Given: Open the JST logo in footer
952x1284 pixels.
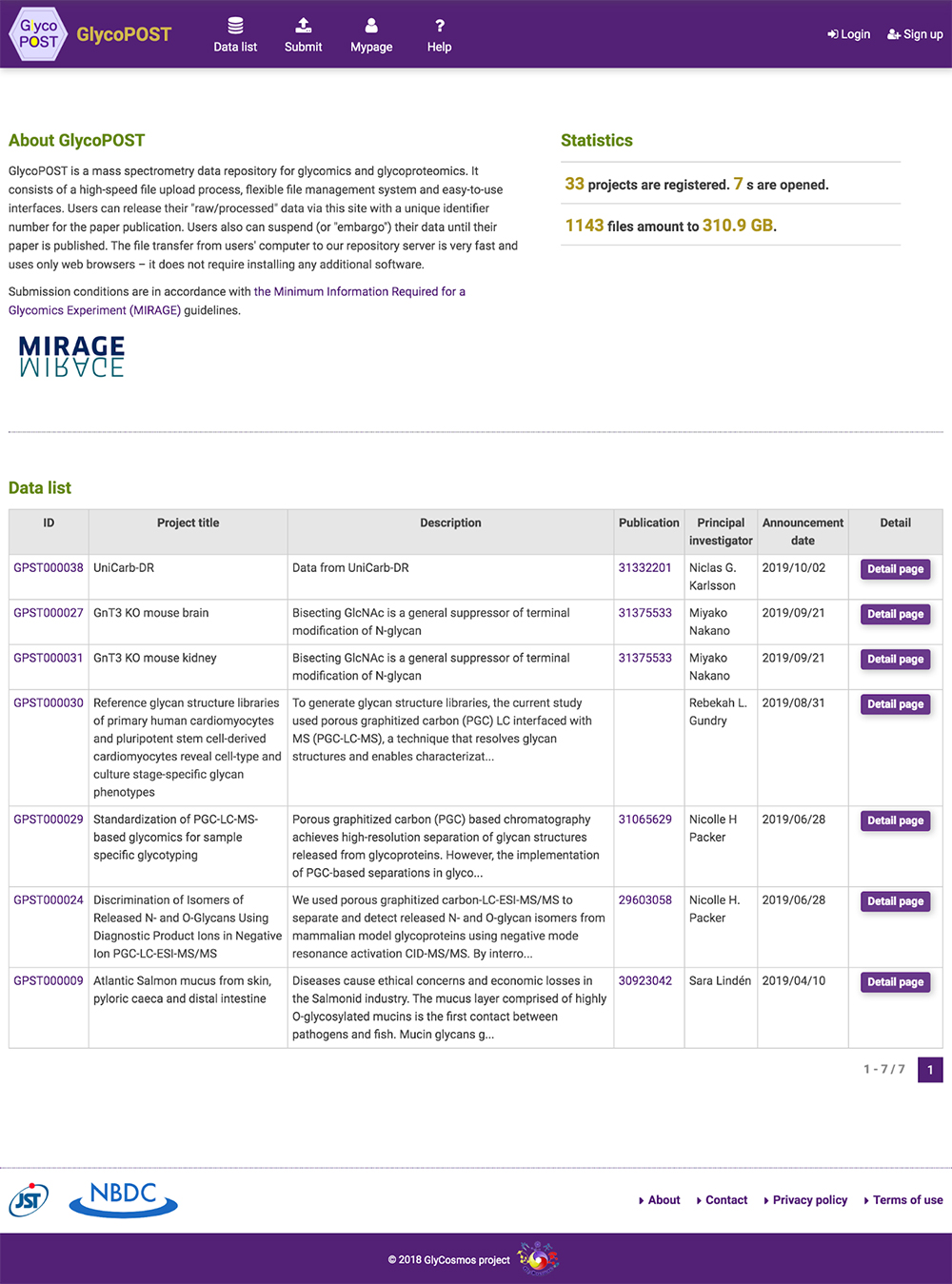Looking at the screenshot, I should 29,1199.
